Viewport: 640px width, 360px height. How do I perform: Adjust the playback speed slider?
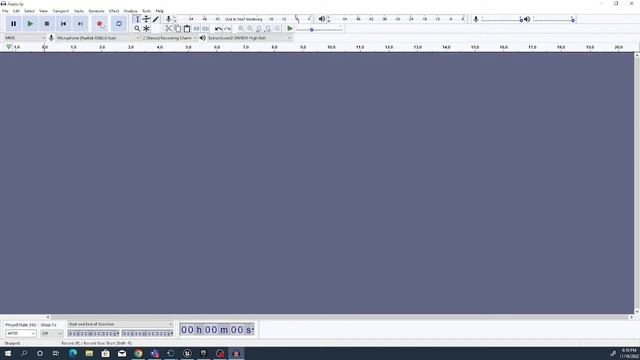[319, 29]
